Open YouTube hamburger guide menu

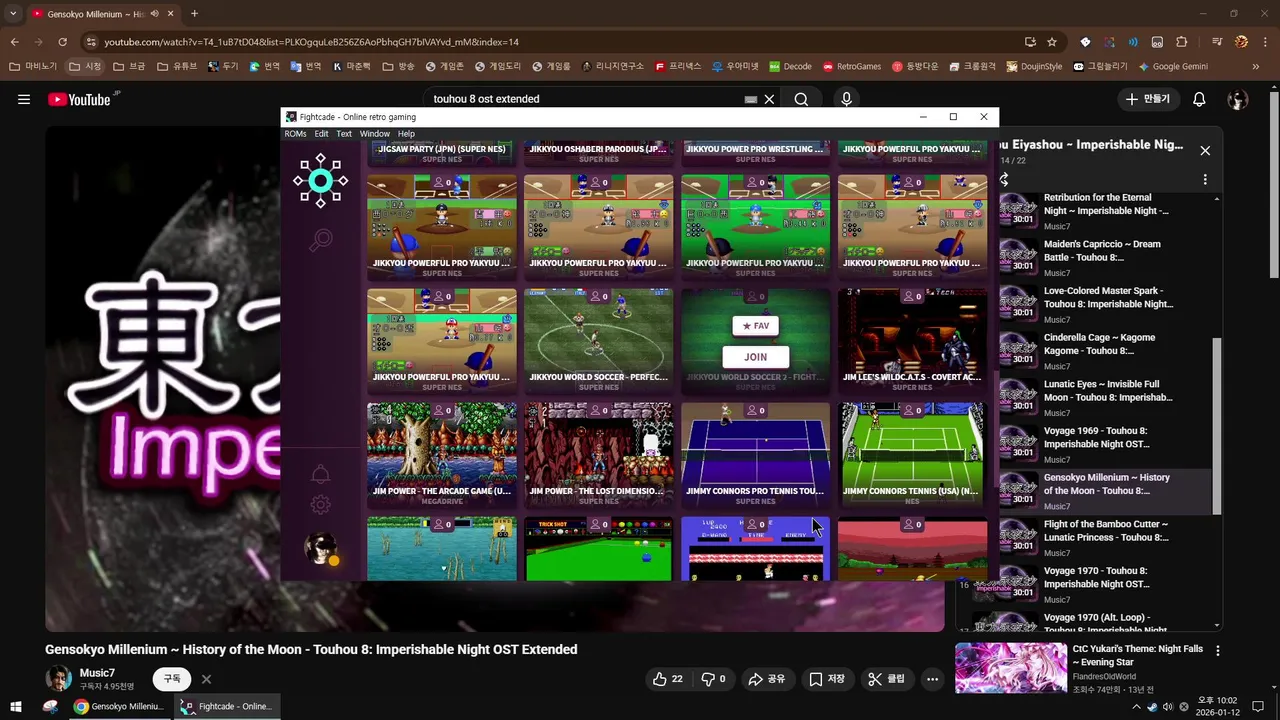[x=24, y=99]
